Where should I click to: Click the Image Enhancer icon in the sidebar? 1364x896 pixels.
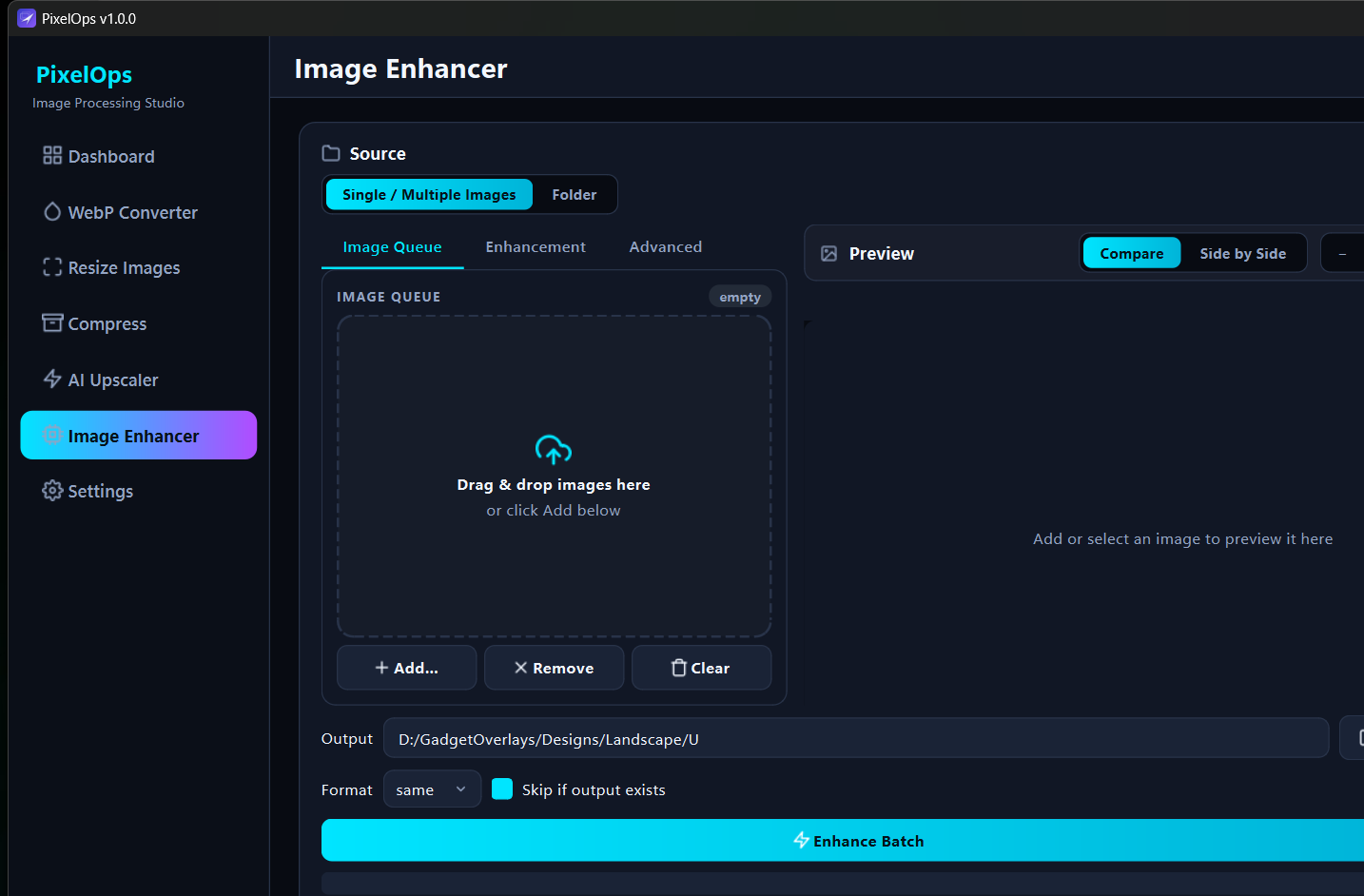[52, 435]
